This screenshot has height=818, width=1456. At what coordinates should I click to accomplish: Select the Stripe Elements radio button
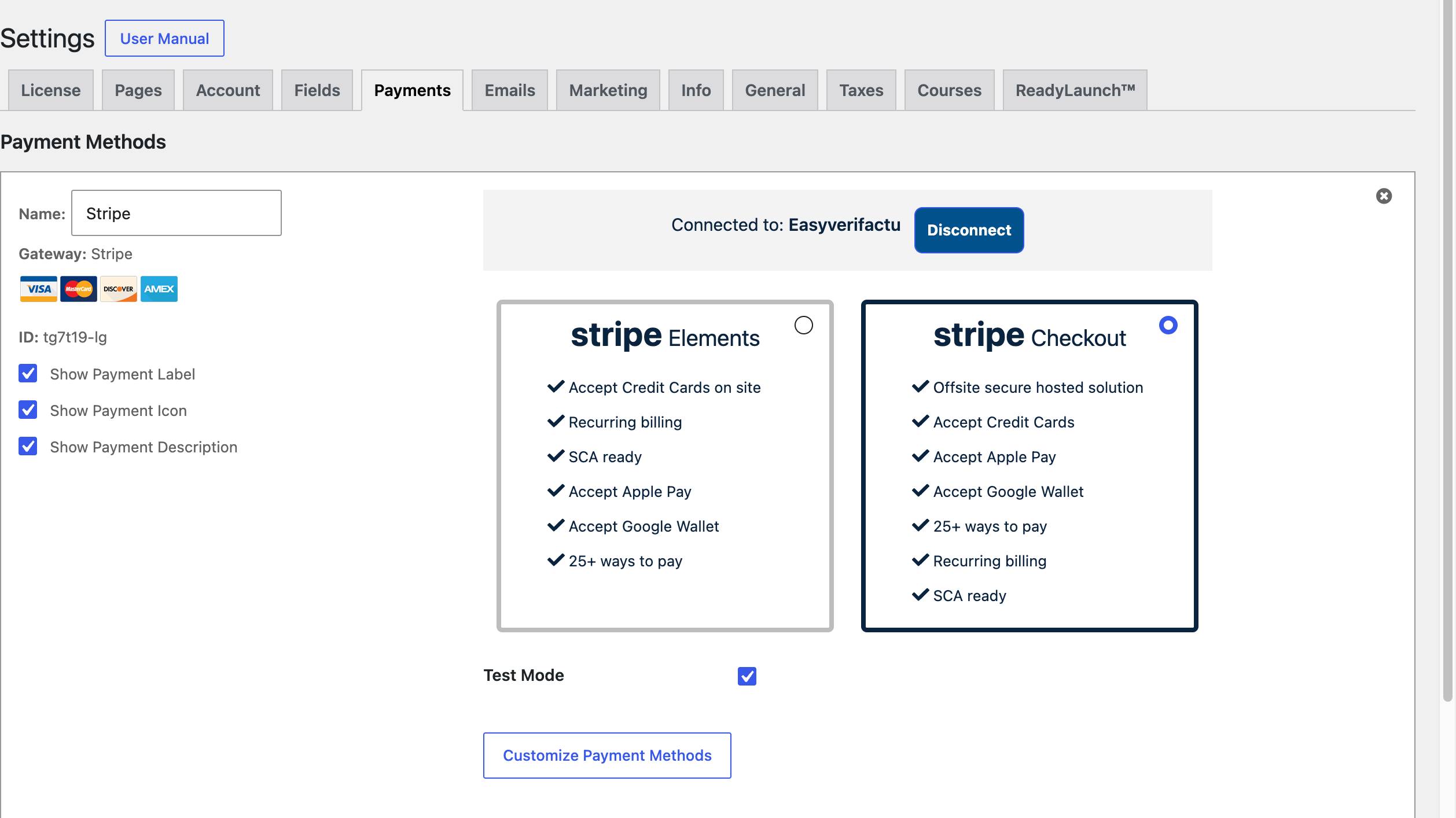tap(804, 325)
